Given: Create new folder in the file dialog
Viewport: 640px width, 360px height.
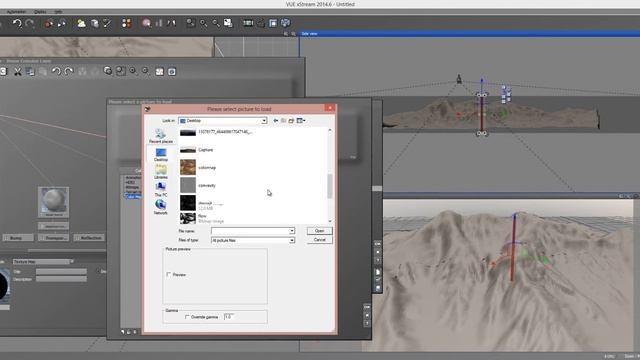Looking at the screenshot, I should 291,121.
